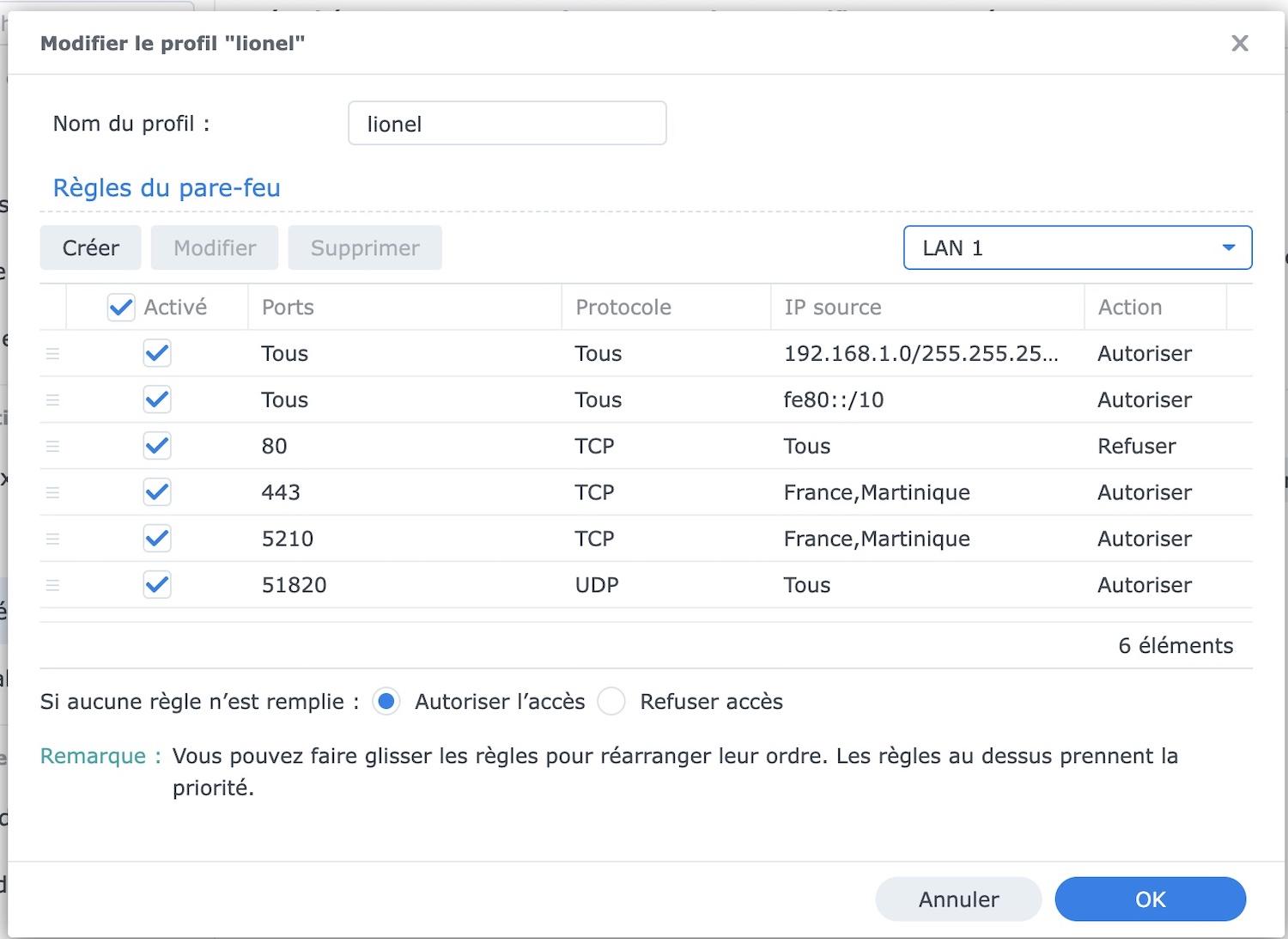Toggle the Activé select-all header checkbox

coord(121,308)
